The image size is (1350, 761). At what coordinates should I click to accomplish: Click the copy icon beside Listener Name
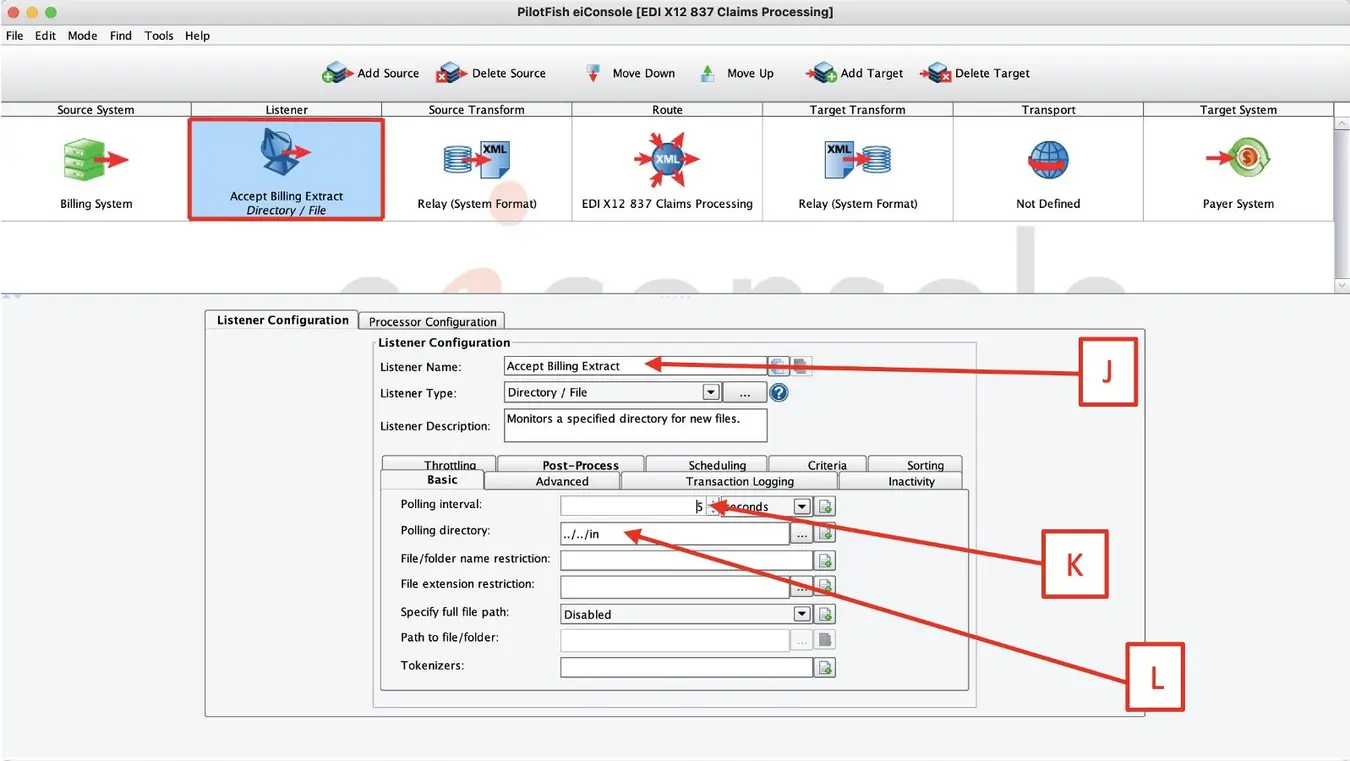tap(778, 366)
